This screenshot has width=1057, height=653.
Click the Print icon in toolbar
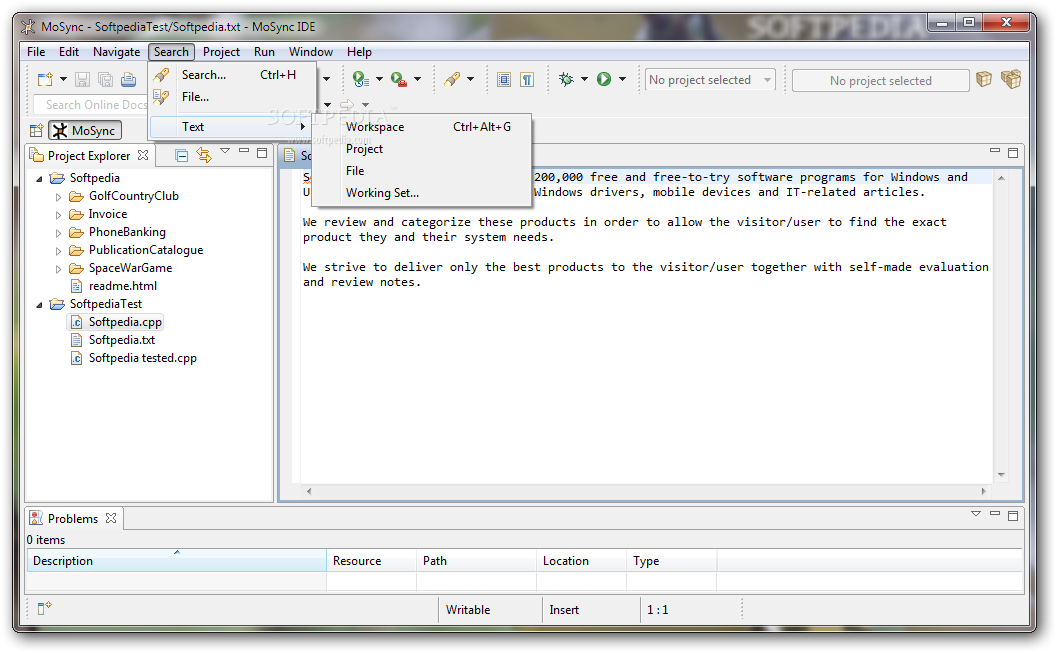pyautogui.click(x=128, y=80)
